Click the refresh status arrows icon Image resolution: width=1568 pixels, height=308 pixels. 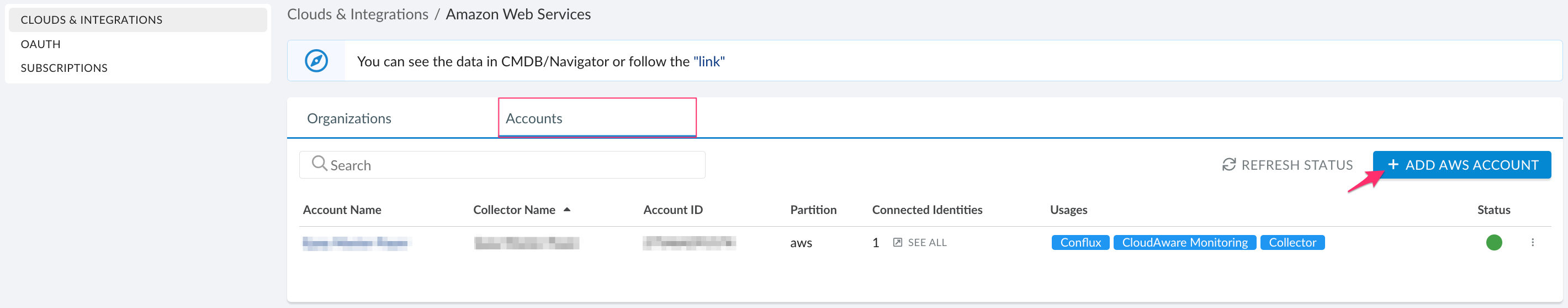coord(1228,165)
